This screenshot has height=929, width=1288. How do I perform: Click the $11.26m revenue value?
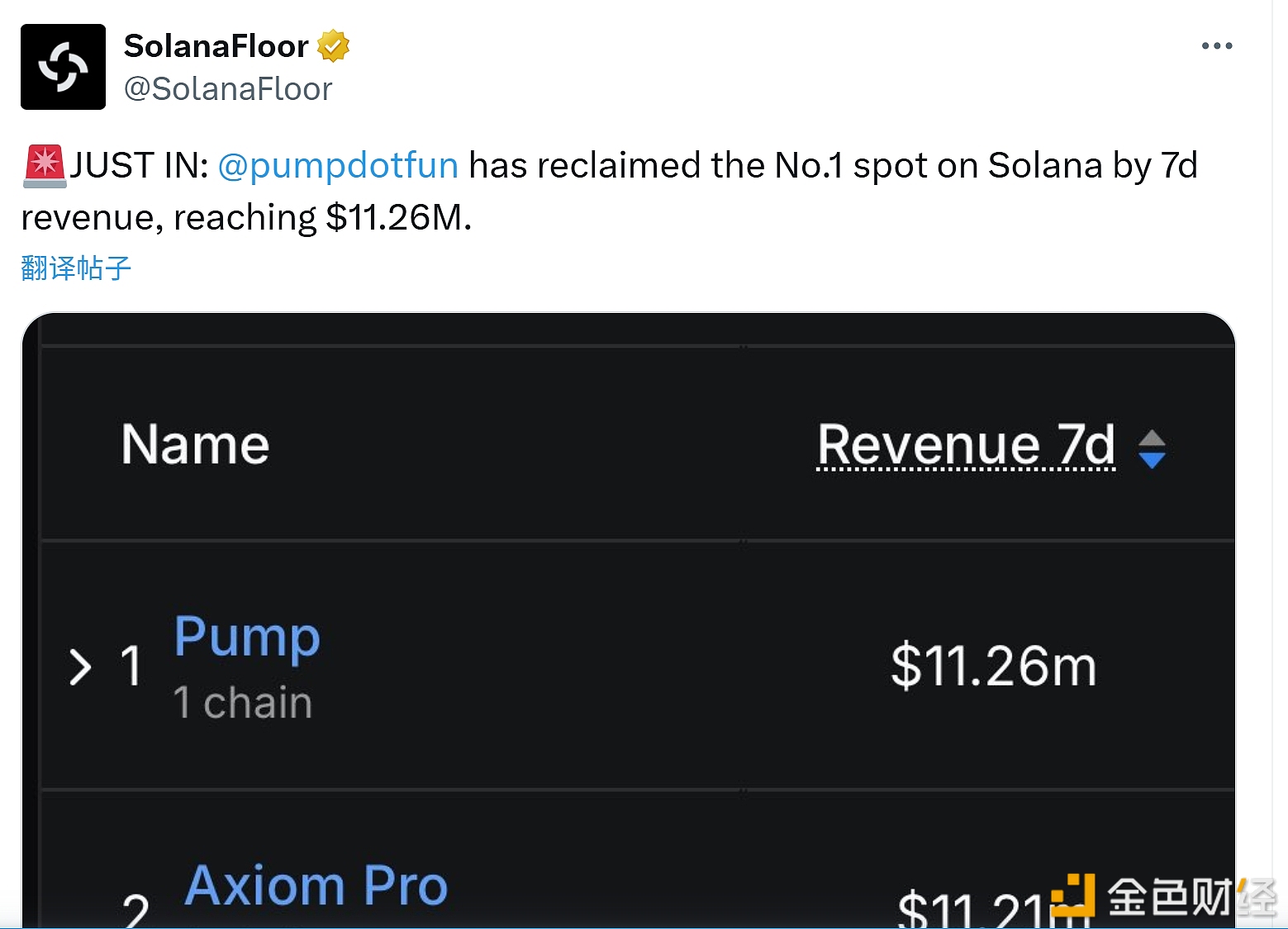coord(993,666)
